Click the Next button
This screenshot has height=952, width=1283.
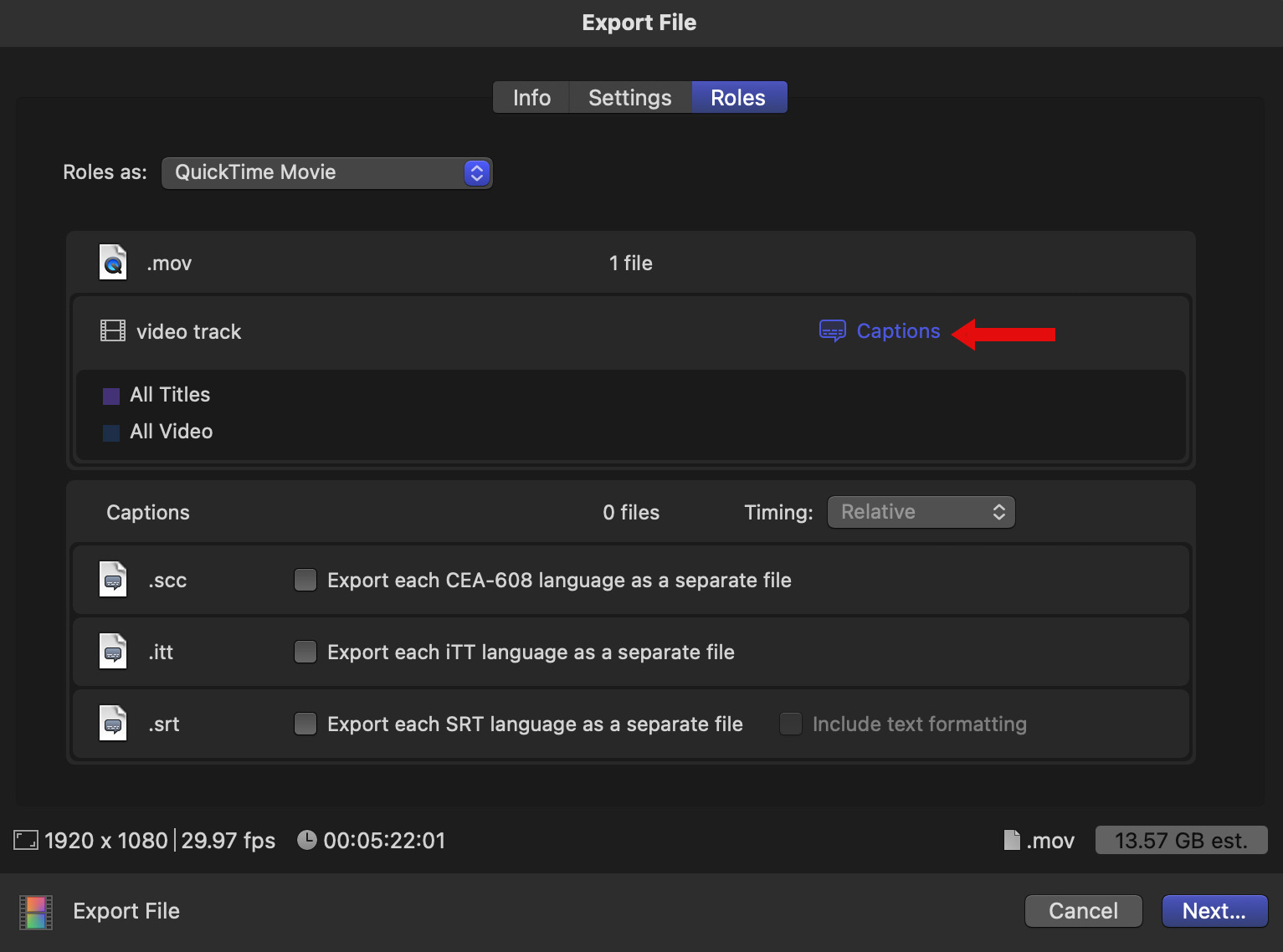pyautogui.click(x=1214, y=911)
